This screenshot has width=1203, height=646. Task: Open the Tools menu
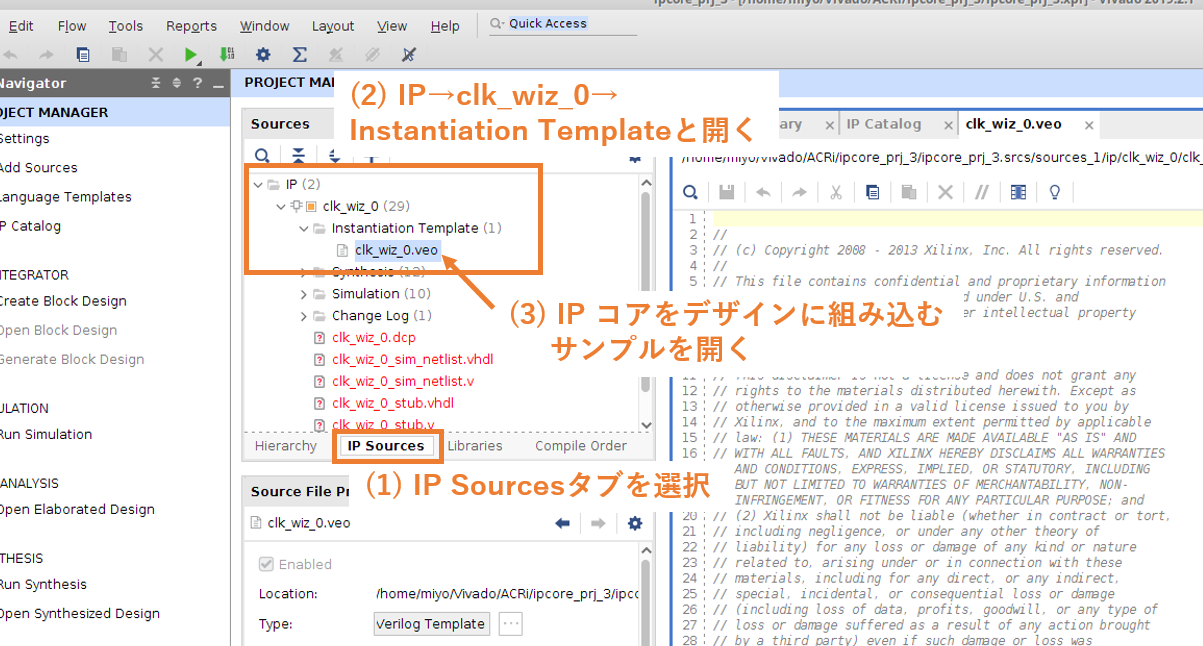(125, 26)
